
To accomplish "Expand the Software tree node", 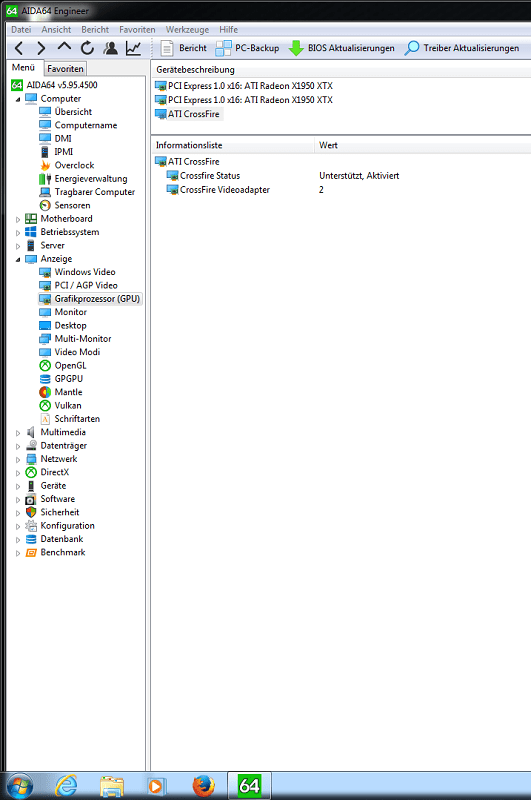I will pos(18,499).
